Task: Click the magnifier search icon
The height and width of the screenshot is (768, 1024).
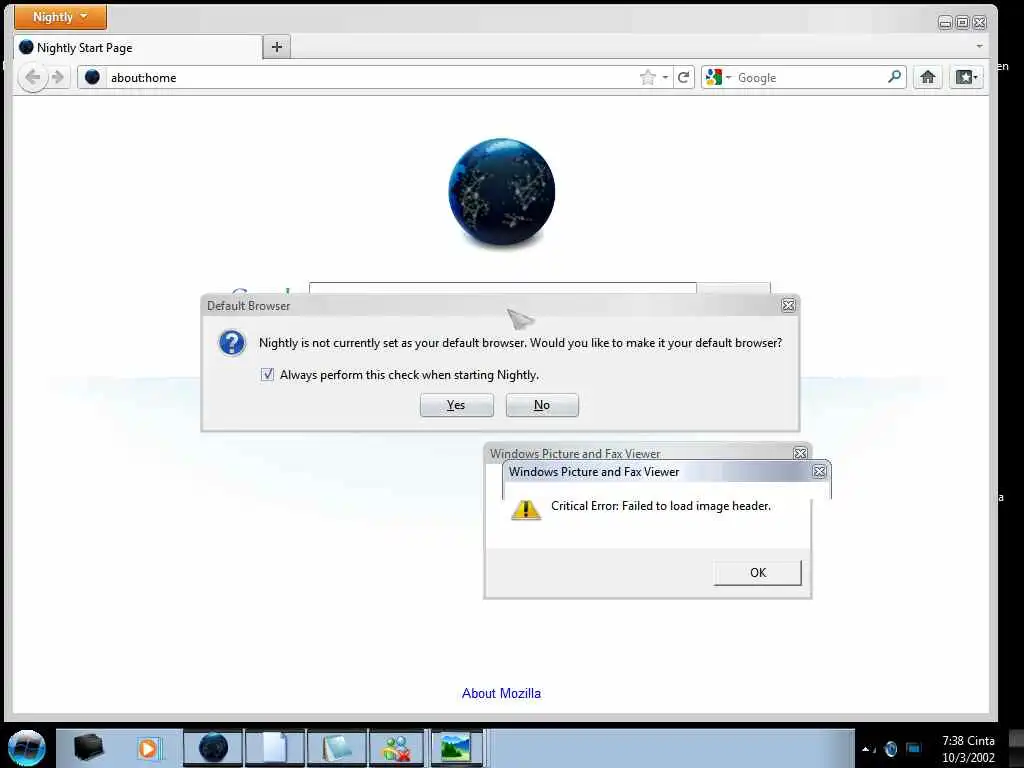Action: tap(895, 77)
